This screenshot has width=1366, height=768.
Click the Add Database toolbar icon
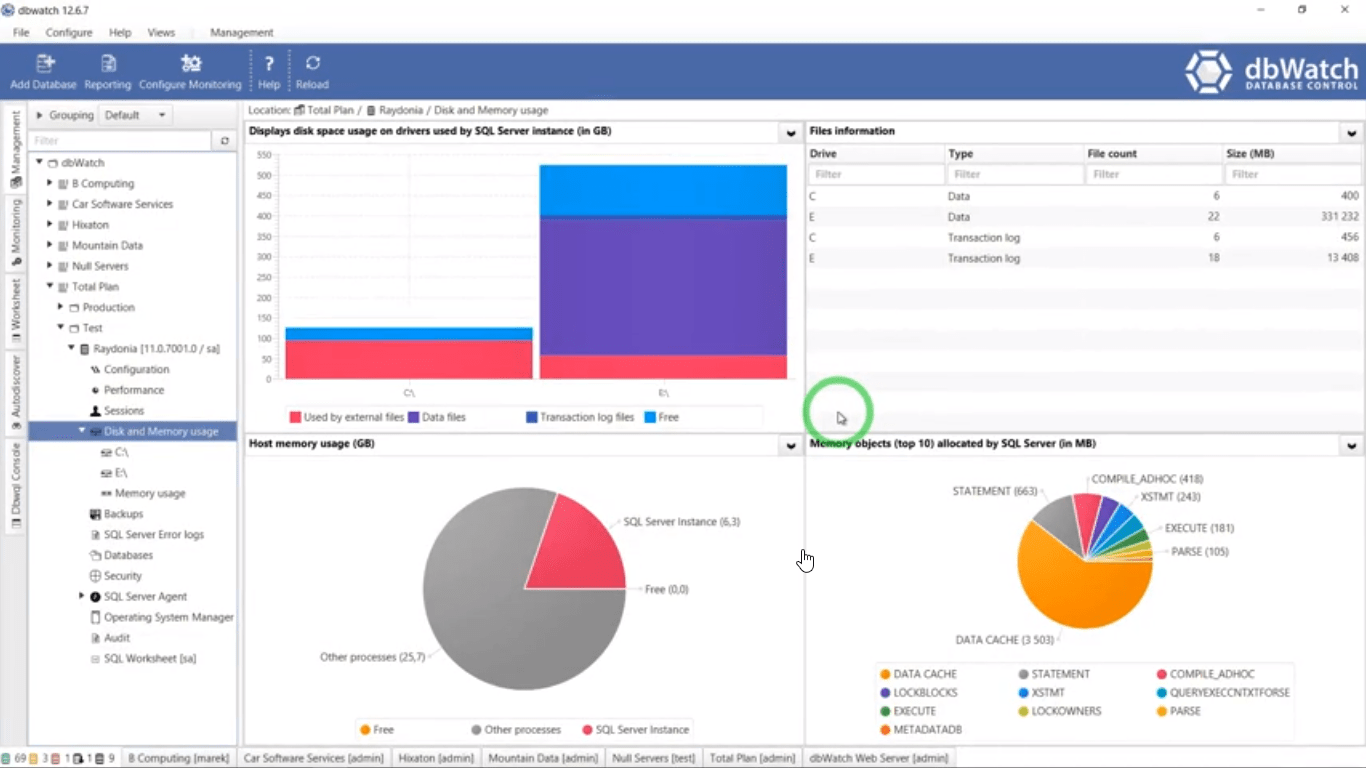44,63
